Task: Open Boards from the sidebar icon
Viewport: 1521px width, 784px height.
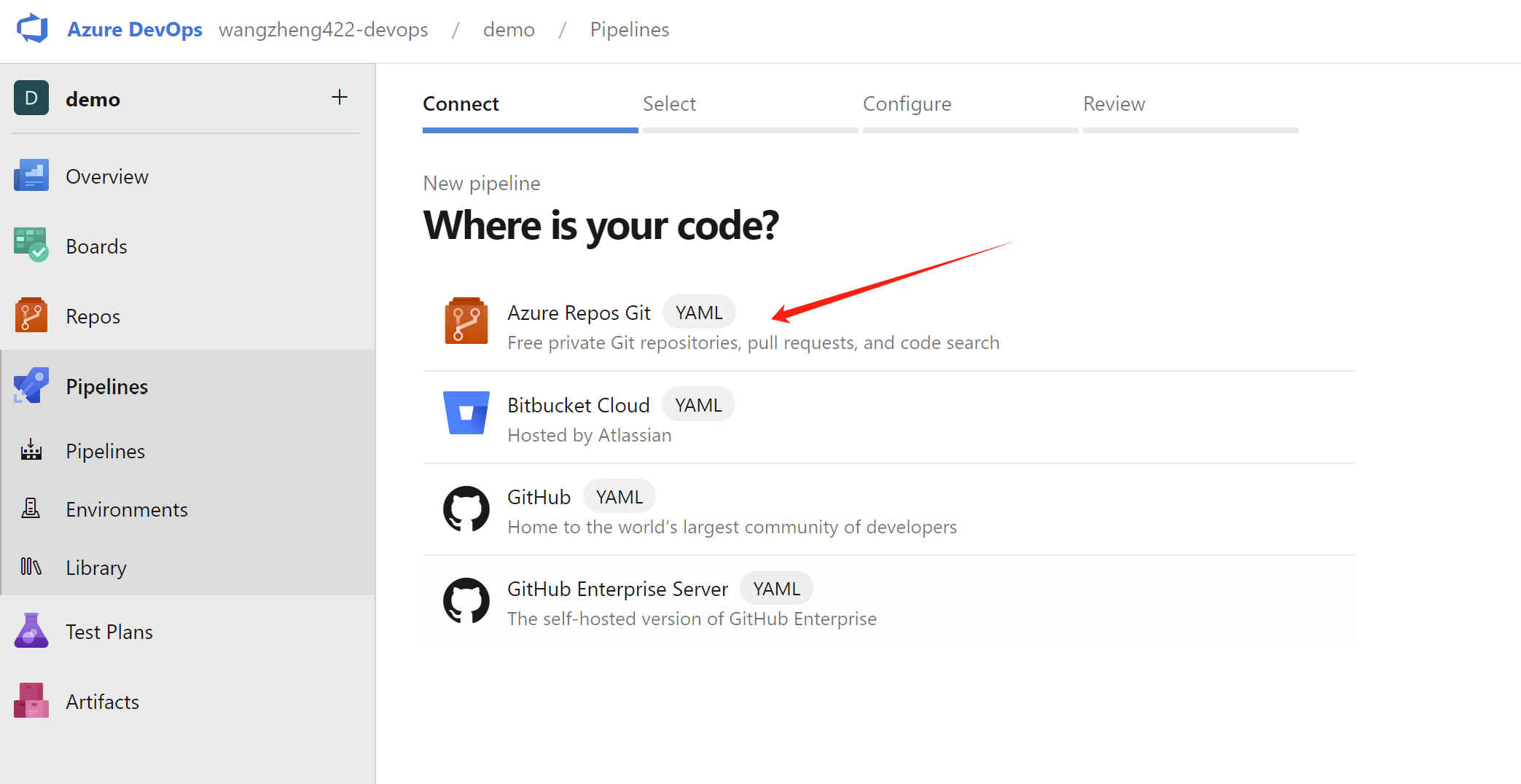Action: pyautogui.click(x=31, y=246)
